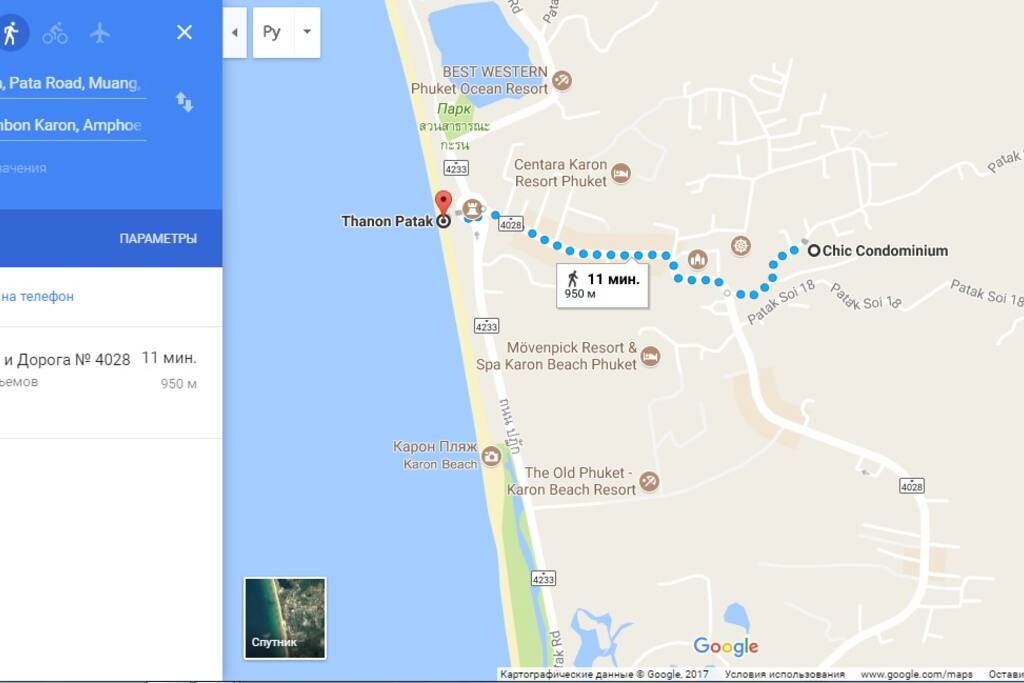Click the Карон Пляж camera icon
The width and height of the screenshot is (1024, 683).
[x=491, y=456]
